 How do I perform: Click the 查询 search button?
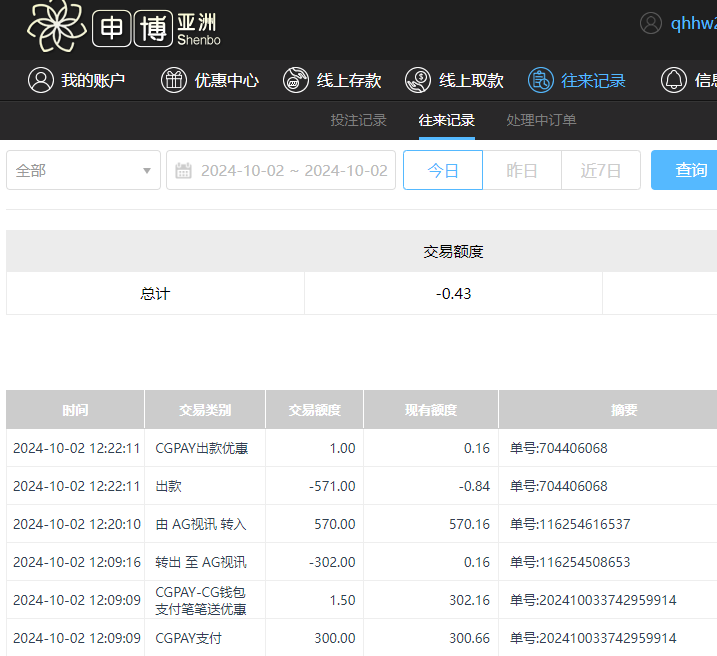point(688,170)
